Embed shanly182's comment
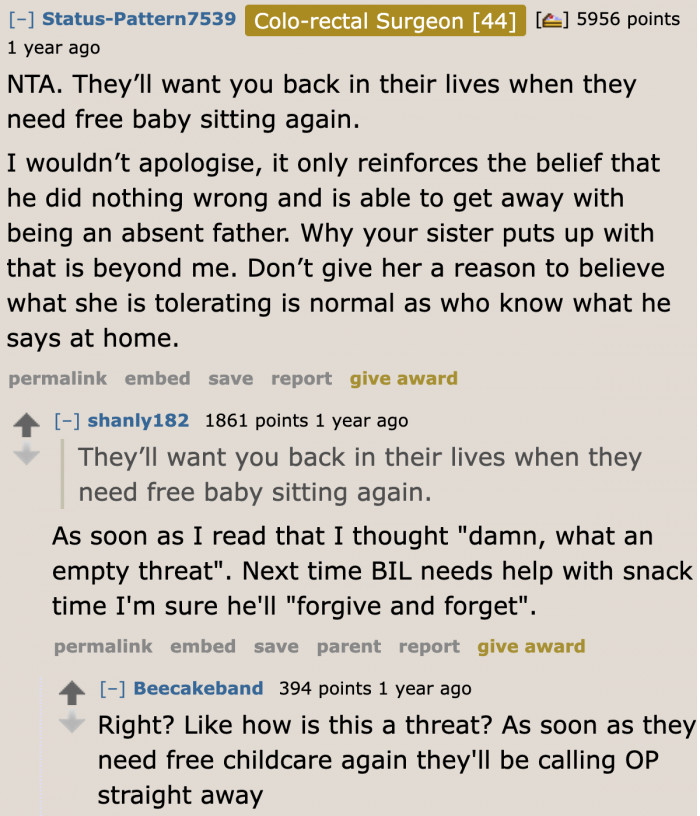The image size is (700, 816). pyautogui.click(x=203, y=646)
